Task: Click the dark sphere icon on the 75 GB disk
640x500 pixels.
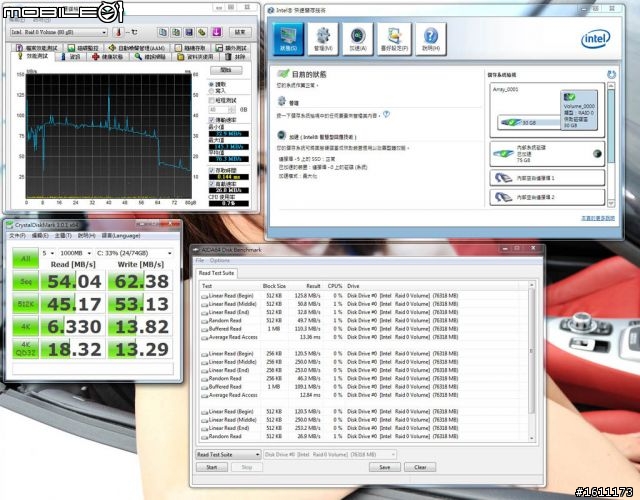Action: click(x=597, y=154)
